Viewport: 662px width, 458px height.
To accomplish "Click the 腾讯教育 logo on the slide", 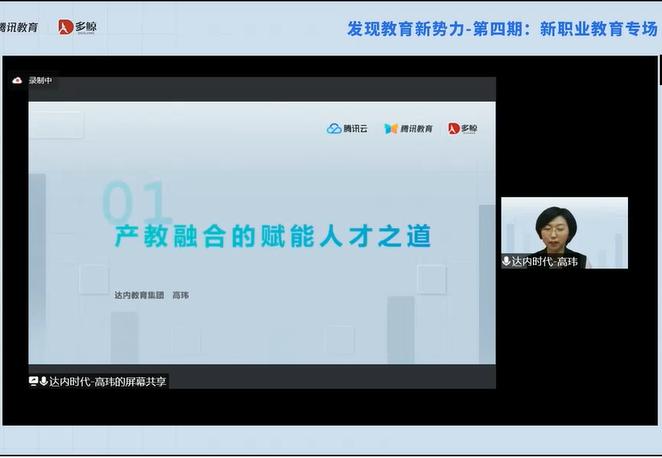I will tap(409, 128).
